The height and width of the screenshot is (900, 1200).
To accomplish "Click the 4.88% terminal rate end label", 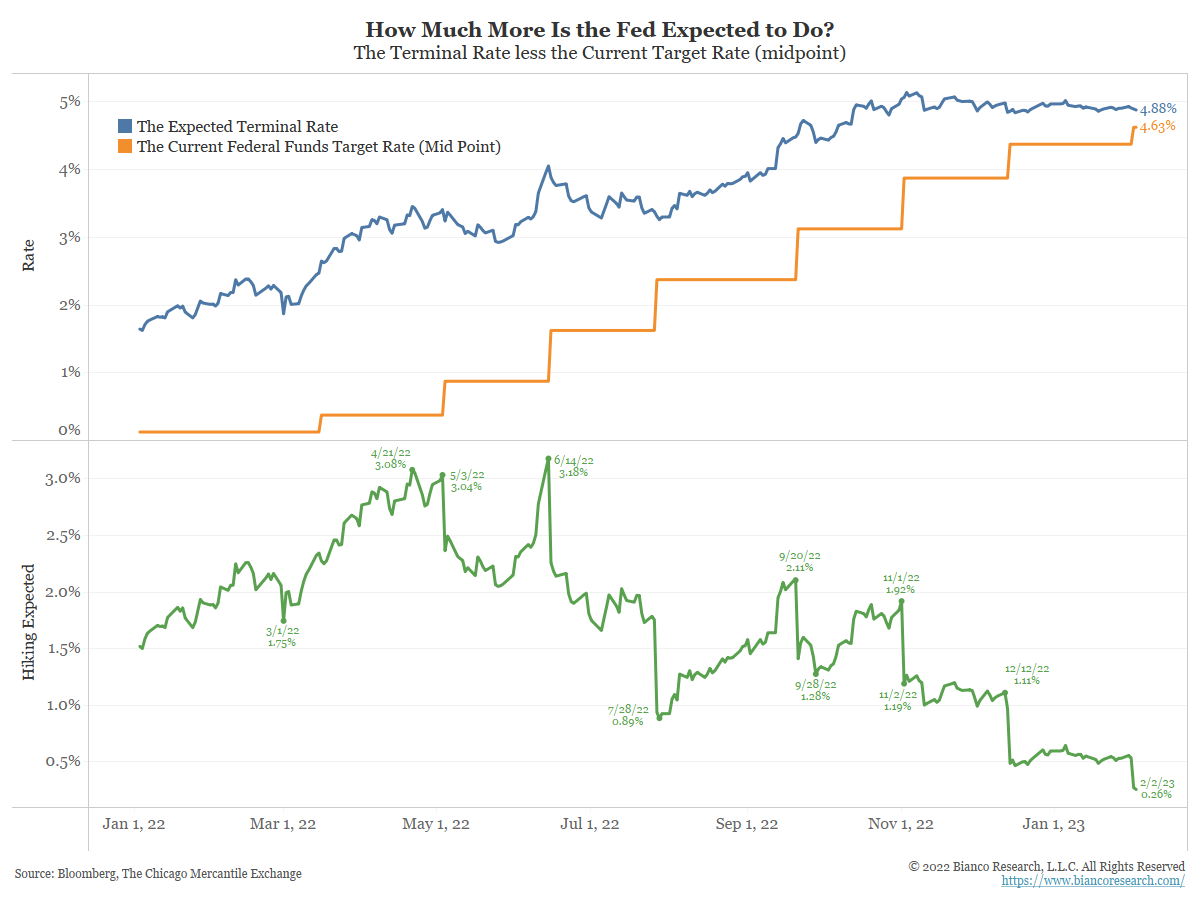I will click(x=1159, y=108).
